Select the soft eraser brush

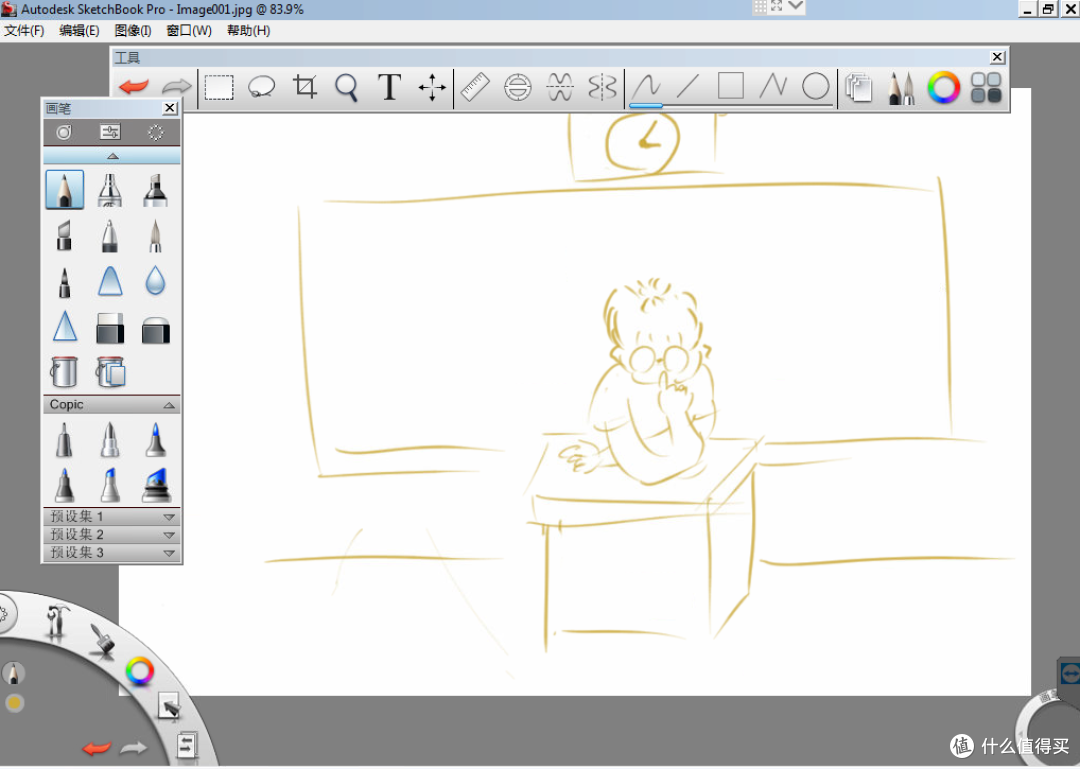[x=156, y=329]
